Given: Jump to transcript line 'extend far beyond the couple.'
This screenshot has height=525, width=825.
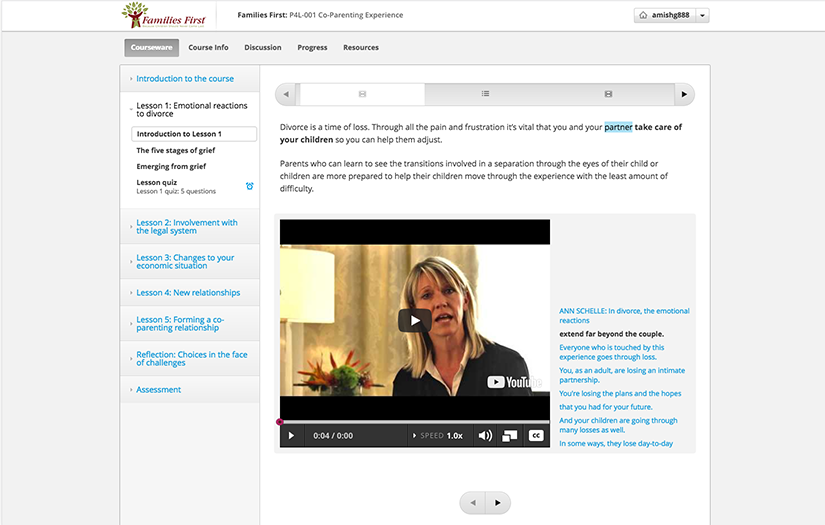Looking at the screenshot, I should (x=611, y=334).
